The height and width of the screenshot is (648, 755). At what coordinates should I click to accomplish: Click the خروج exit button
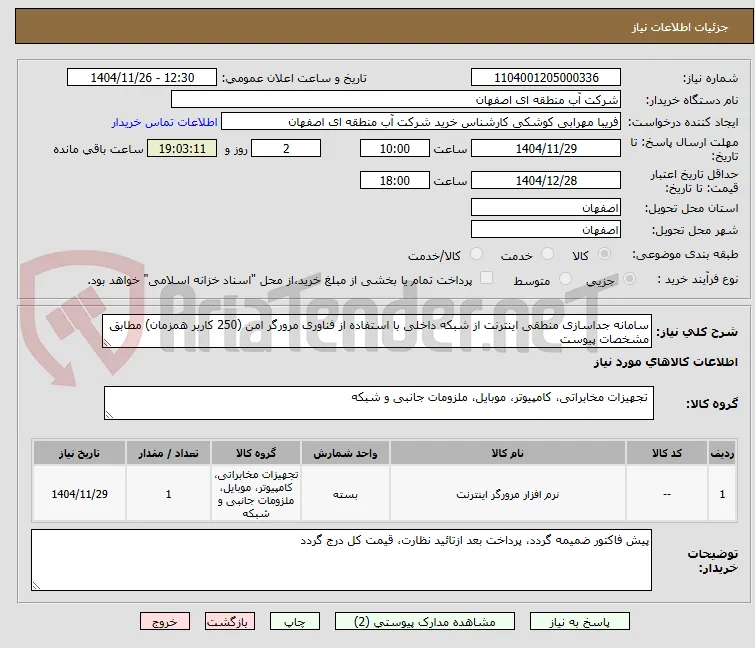[x=165, y=622]
